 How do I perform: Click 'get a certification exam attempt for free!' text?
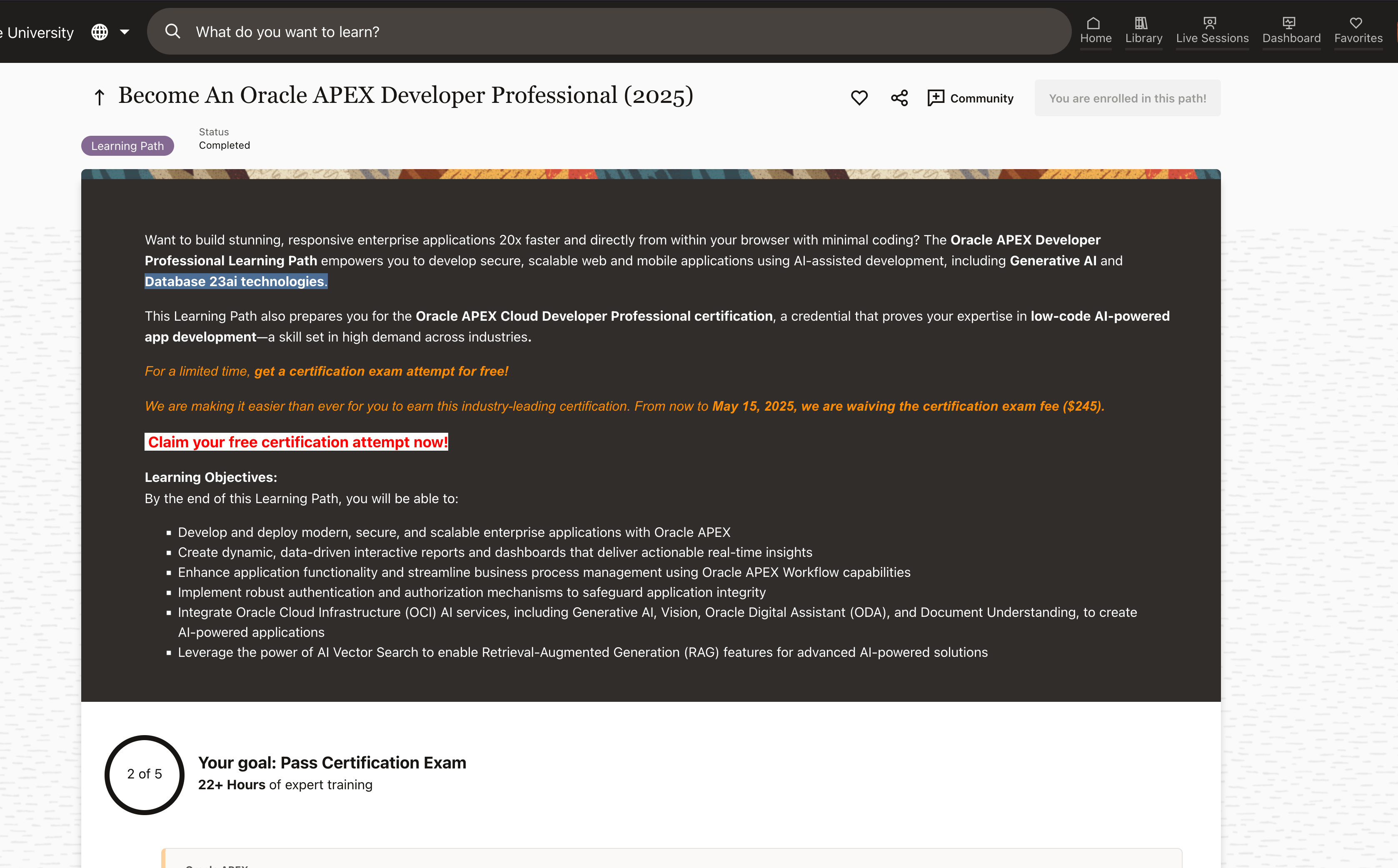[381, 372]
